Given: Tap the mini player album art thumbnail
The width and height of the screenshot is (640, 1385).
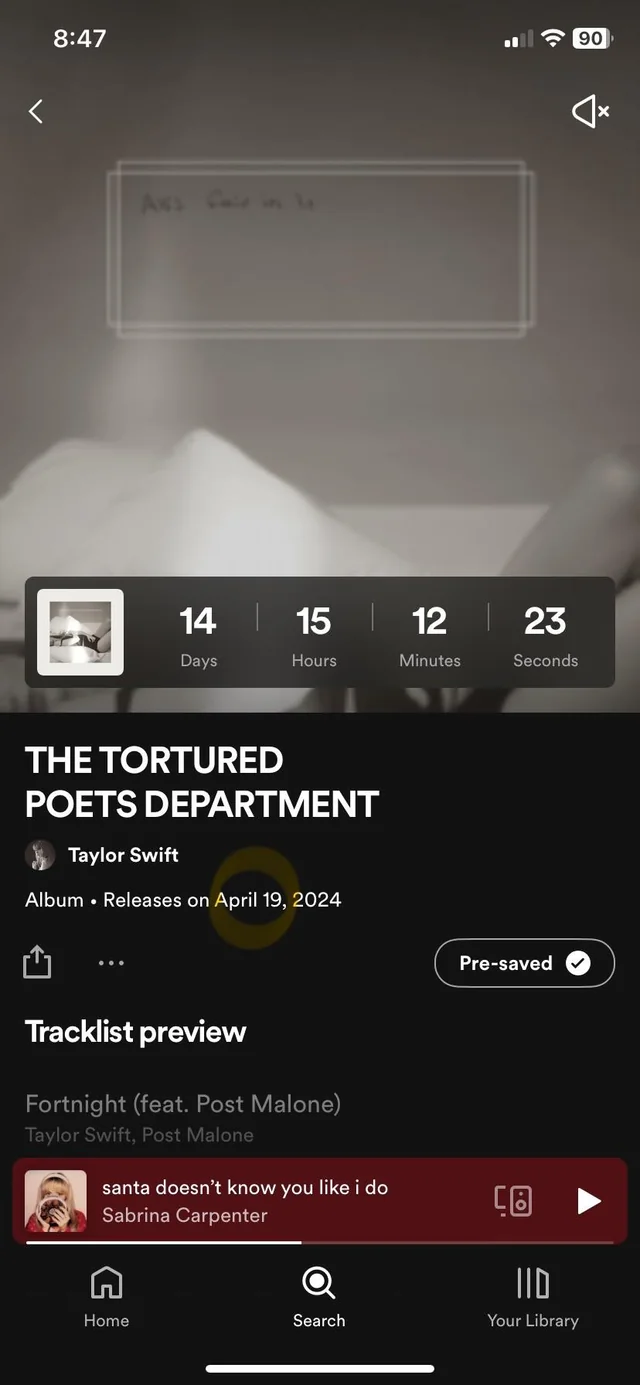Looking at the screenshot, I should click(56, 1201).
